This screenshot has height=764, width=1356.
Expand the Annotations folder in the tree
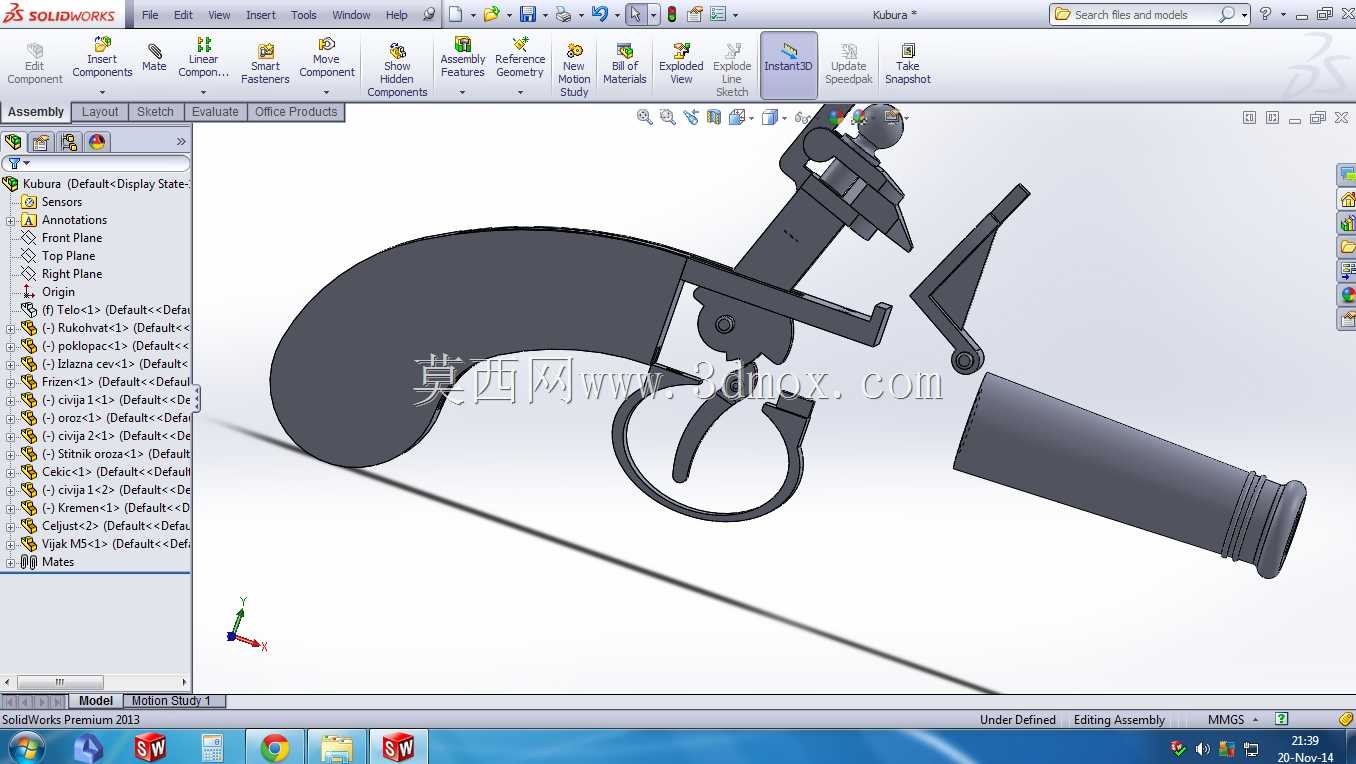pyautogui.click(x=11, y=220)
